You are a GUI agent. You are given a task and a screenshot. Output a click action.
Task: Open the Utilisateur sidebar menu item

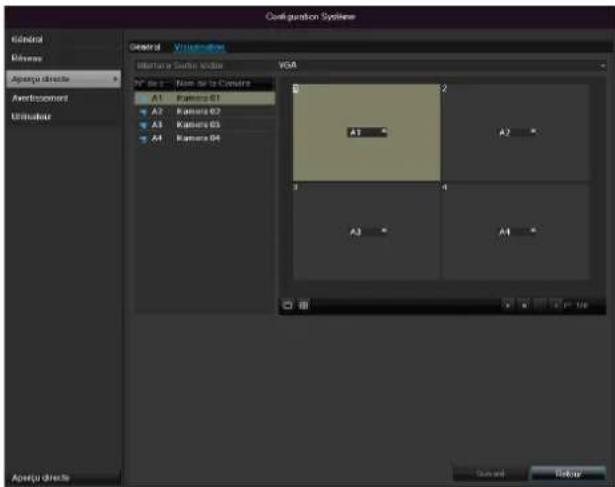click(31, 117)
